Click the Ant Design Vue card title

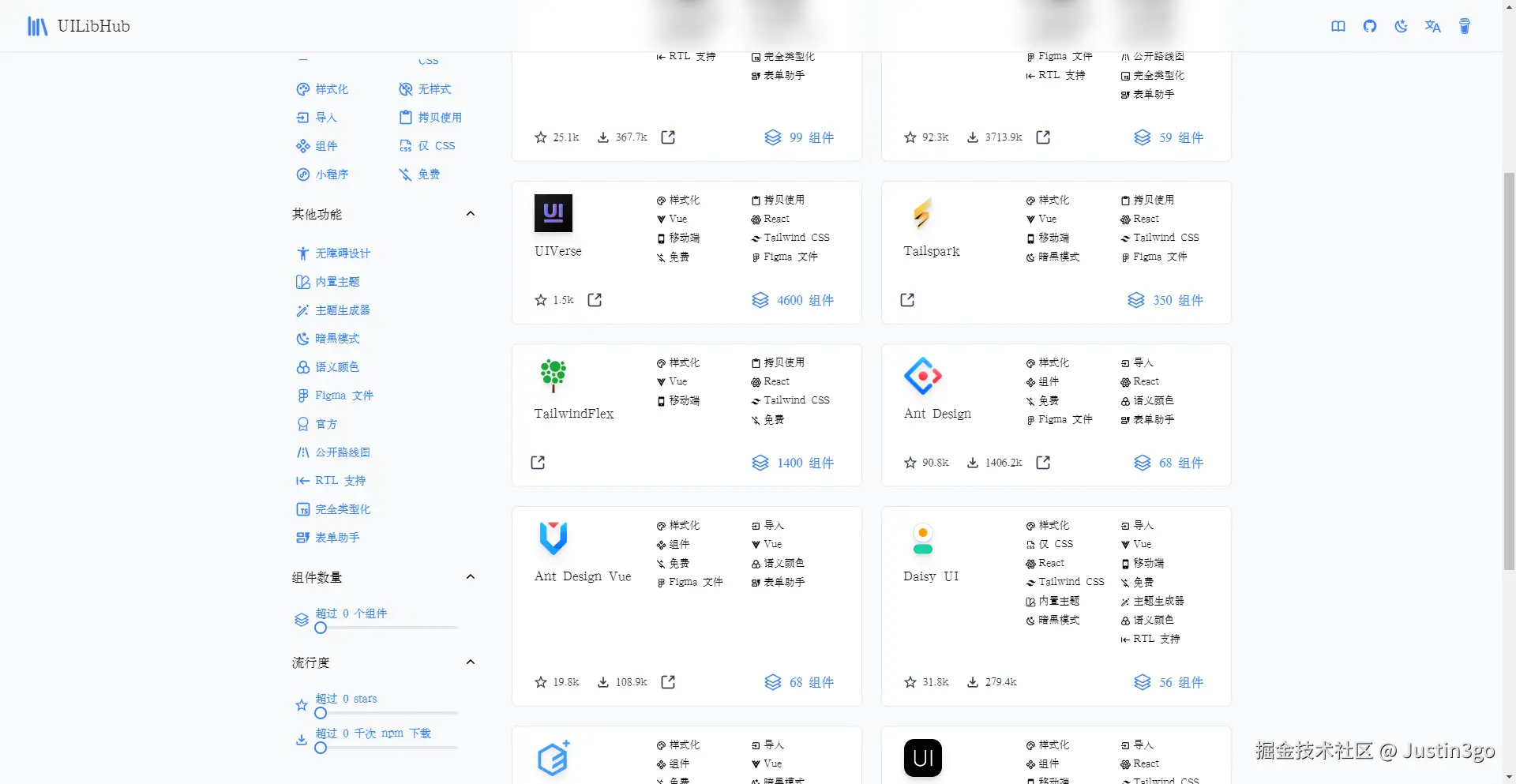(583, 576)
